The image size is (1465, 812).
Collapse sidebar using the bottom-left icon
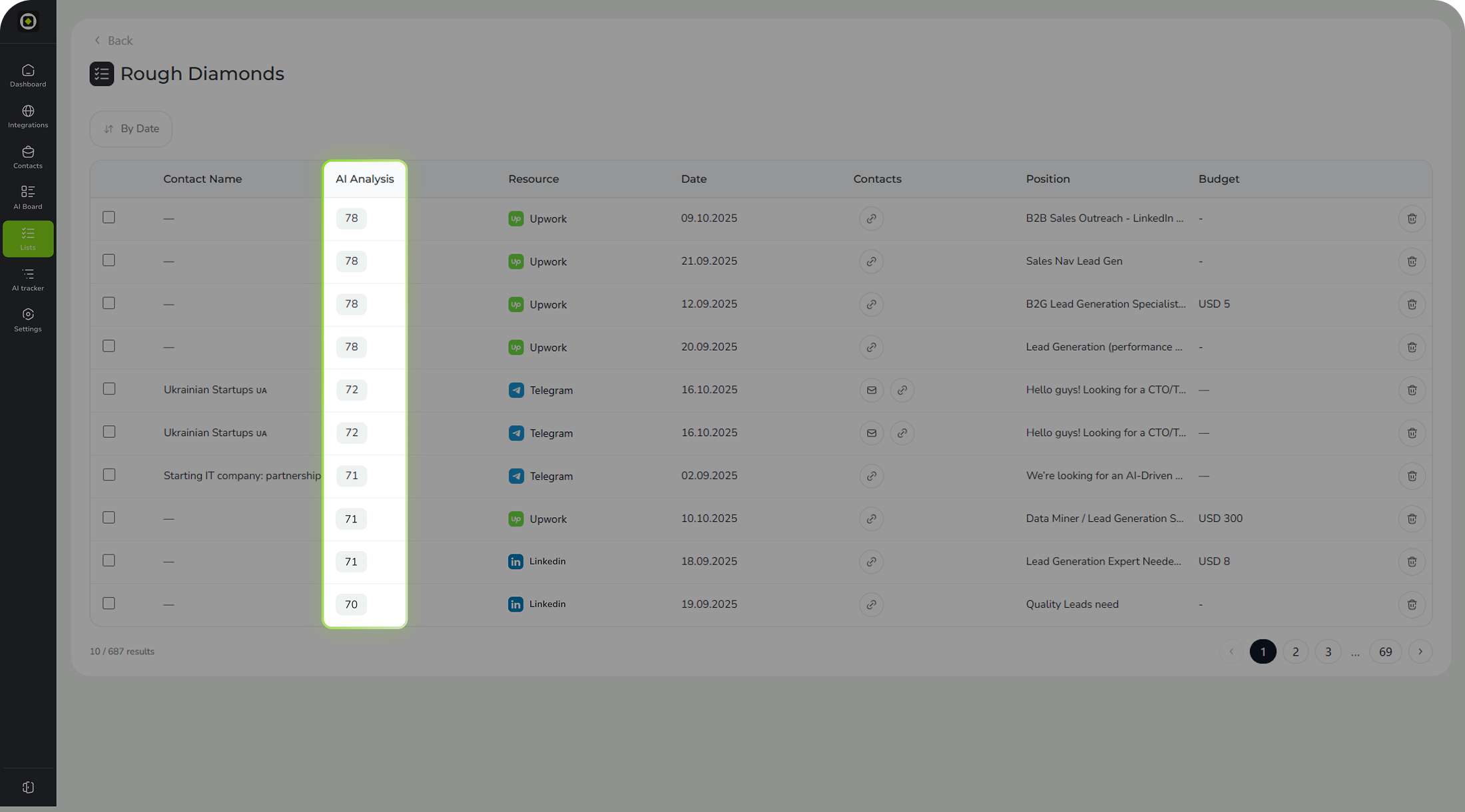click(x=28, y=787)
